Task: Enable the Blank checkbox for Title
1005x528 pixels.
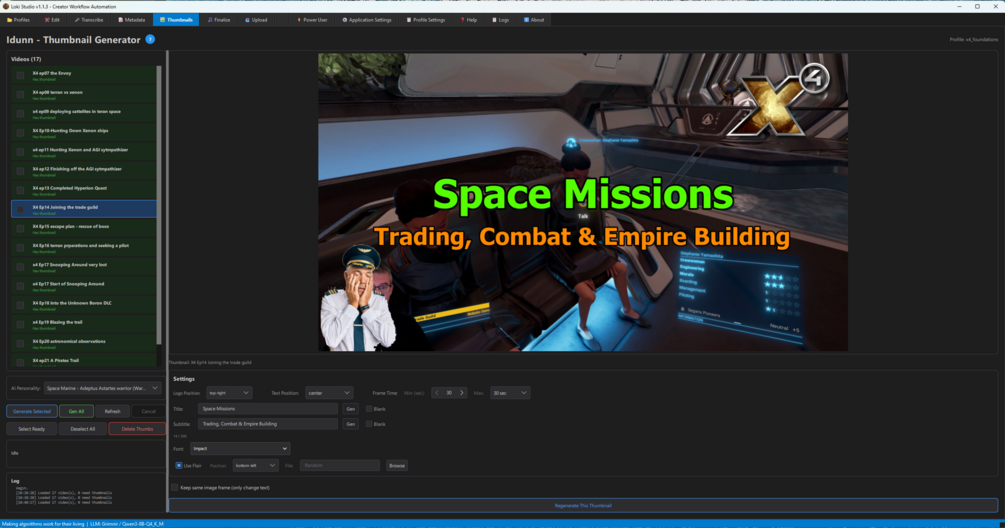Action: click(x=369, y=409)
